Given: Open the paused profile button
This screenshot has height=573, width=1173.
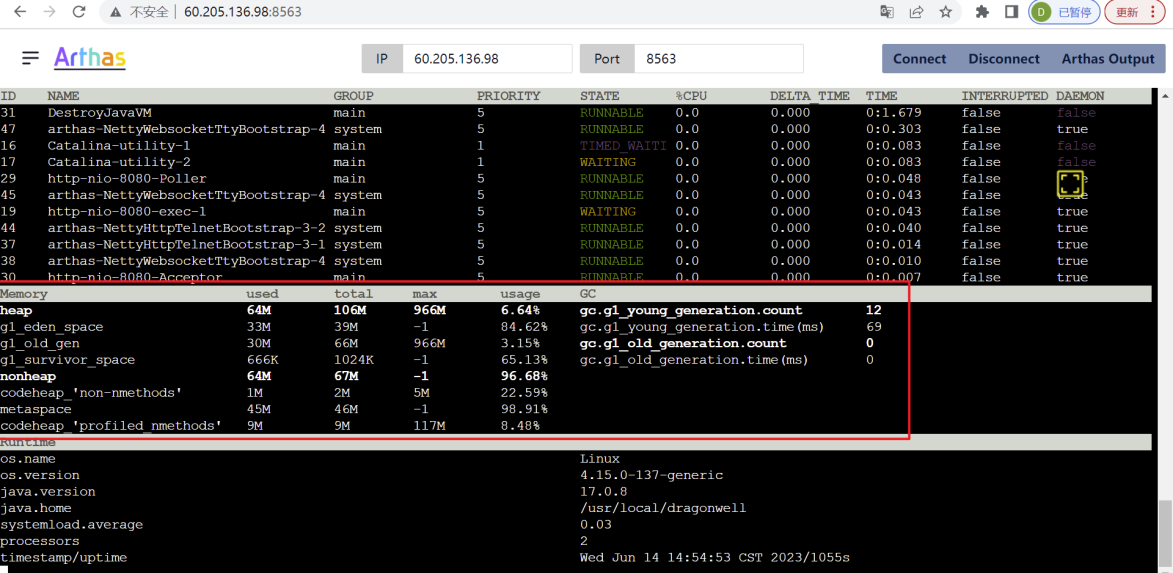Looking at the screenshot, I should coord(1065,12).
